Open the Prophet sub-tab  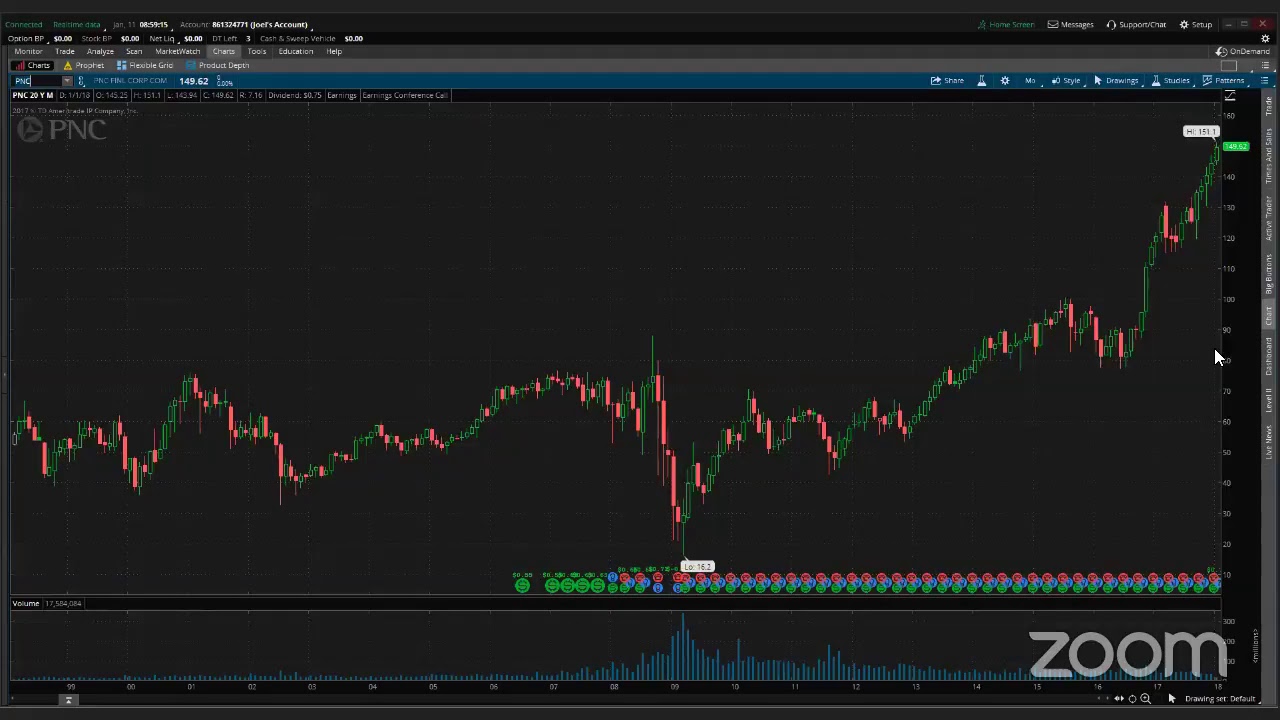tap(84, 66)
